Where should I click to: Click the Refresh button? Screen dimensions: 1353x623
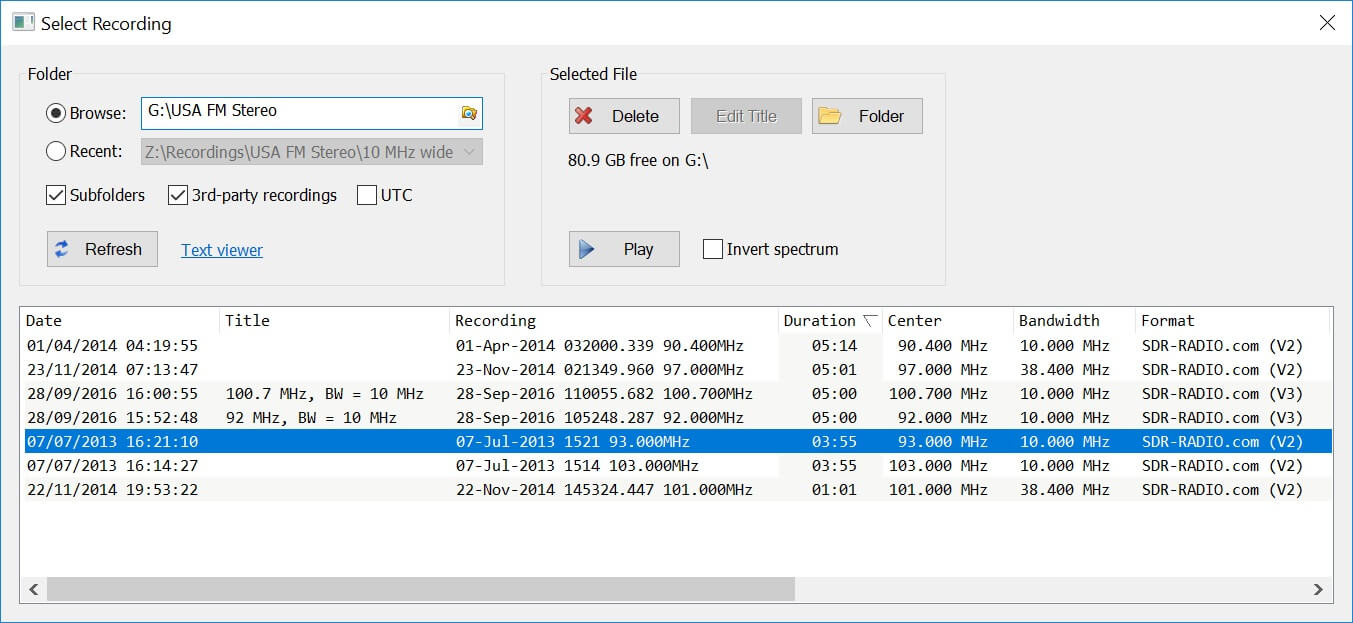[101, 249]
